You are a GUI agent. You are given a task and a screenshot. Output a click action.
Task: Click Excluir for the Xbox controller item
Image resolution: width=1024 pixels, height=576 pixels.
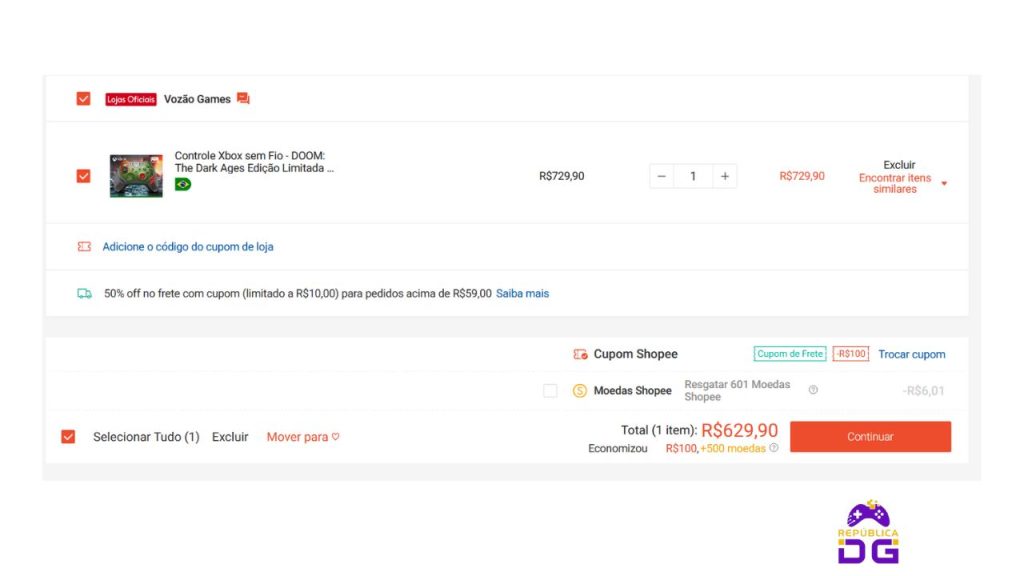(899, 165)
